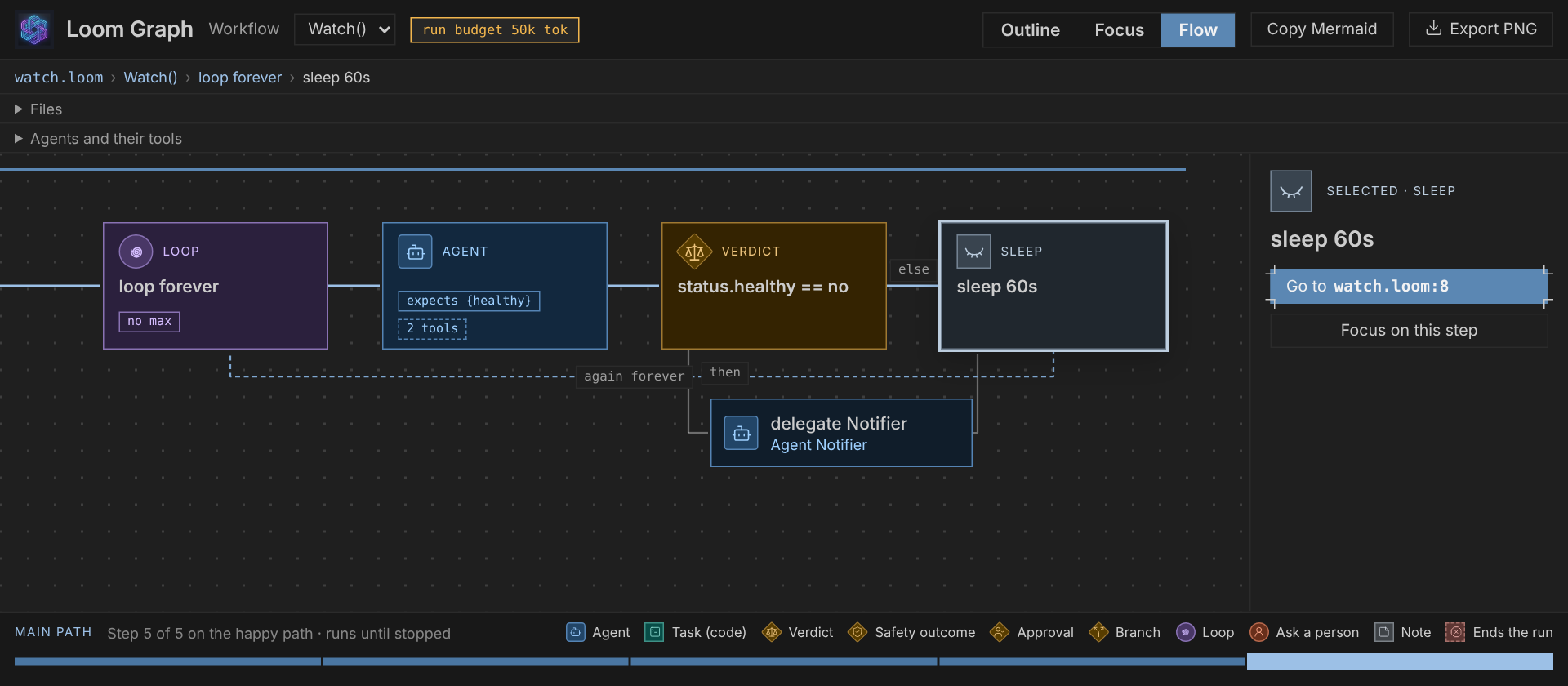Click the loop icon in the LOOP node
The height and width of the screenshot is (686, 1568).
click(x=136, y=252)
